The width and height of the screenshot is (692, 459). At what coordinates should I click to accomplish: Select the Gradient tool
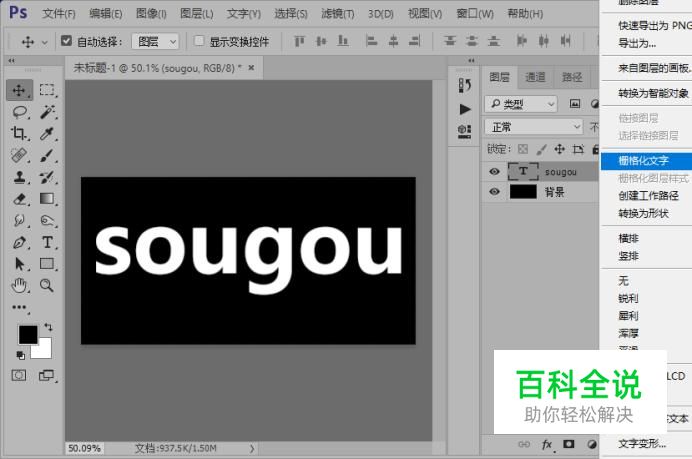pyautogui.click(x=47, y=199)
